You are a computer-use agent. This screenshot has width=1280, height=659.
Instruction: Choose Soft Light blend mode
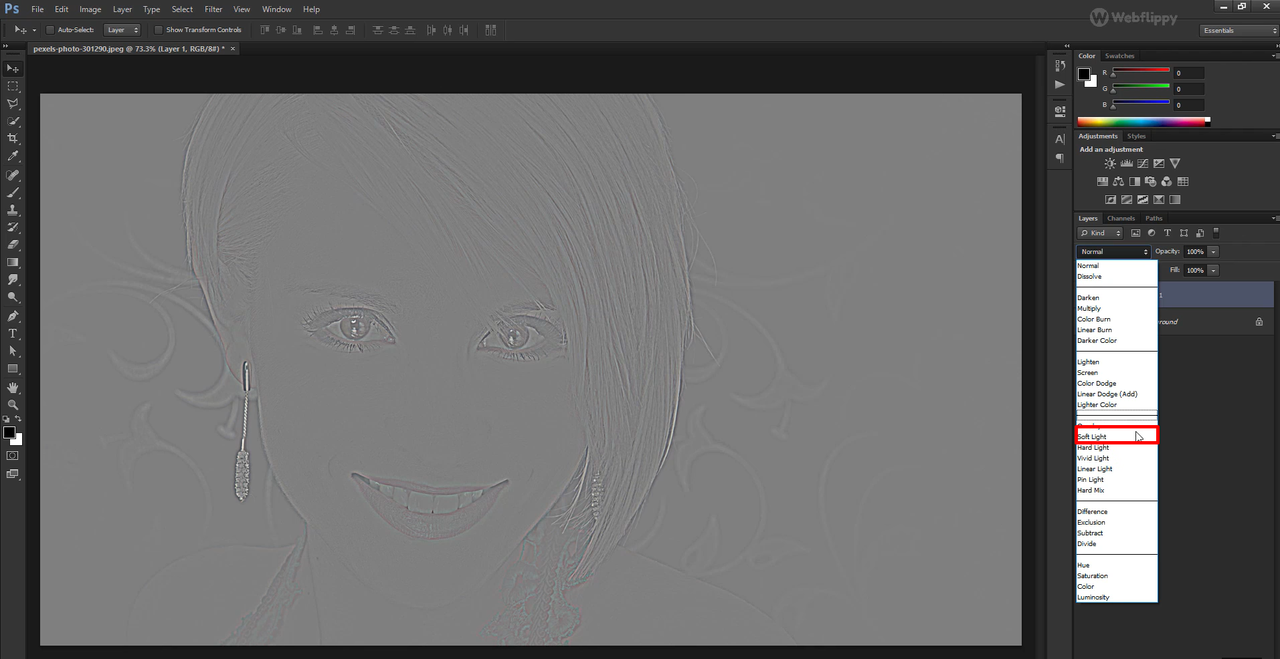(x=1116, y=436)
